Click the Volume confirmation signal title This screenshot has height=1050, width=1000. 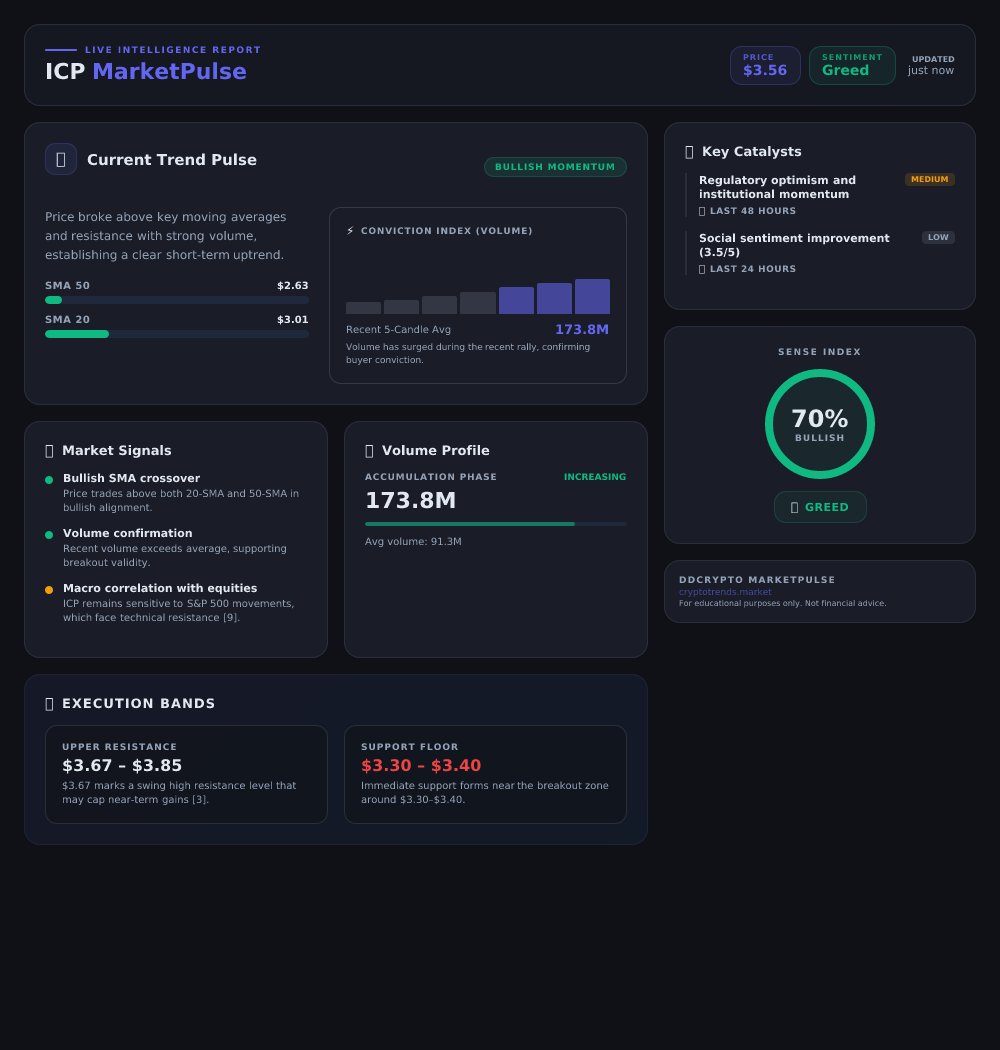(127, 533)
